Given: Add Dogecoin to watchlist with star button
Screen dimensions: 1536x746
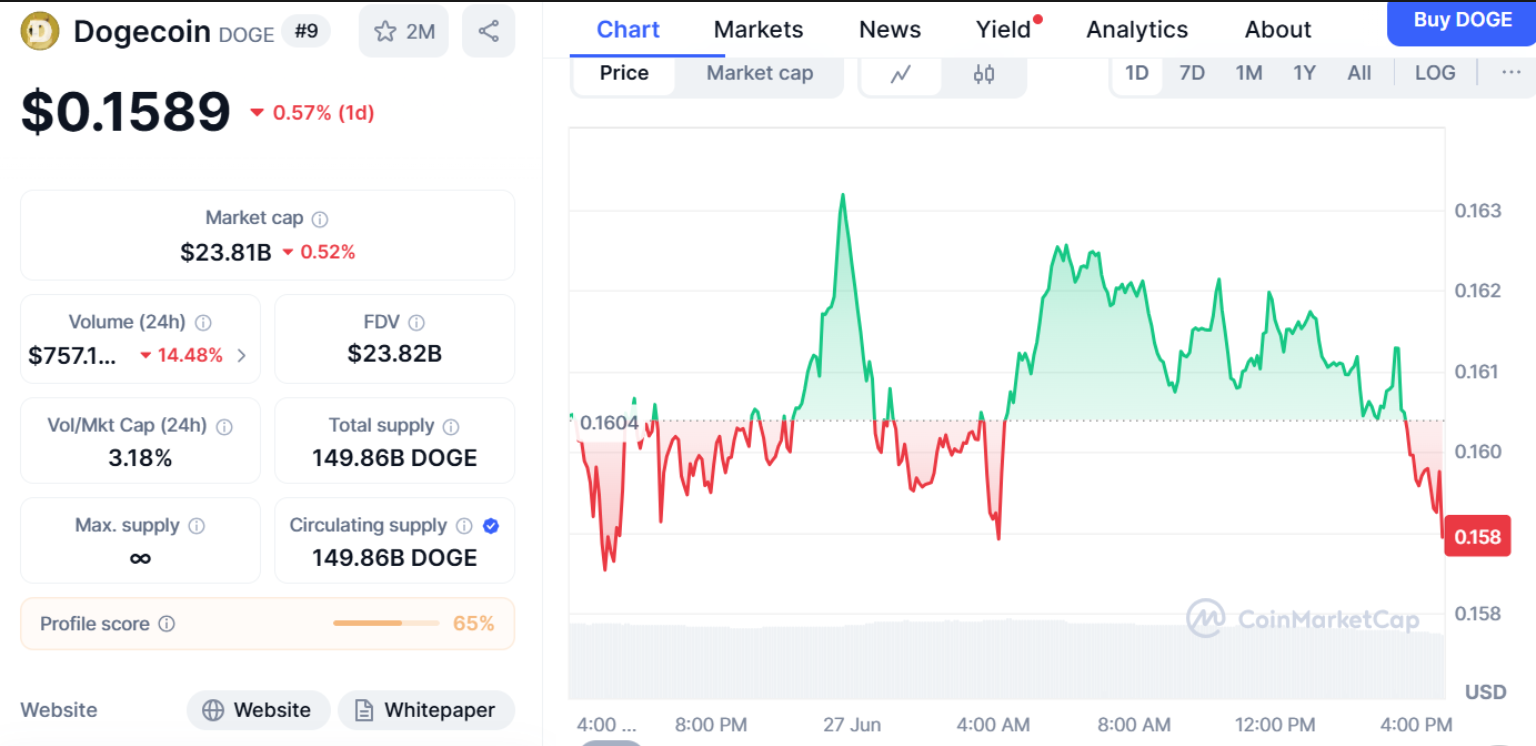Looking at the screenshot, I should point(404,31).
